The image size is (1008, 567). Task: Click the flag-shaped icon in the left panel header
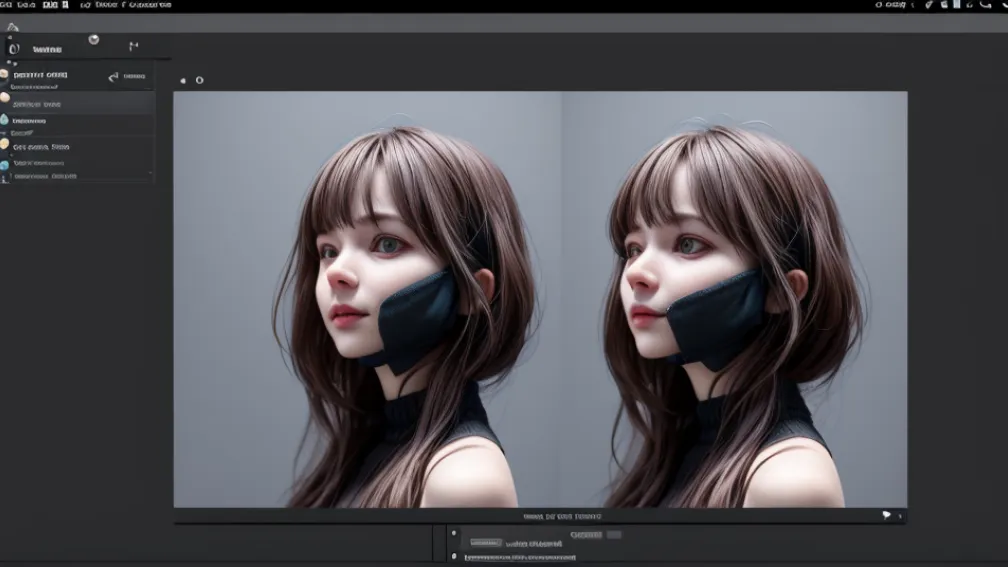pyautogui.click(x=134, y=46)
